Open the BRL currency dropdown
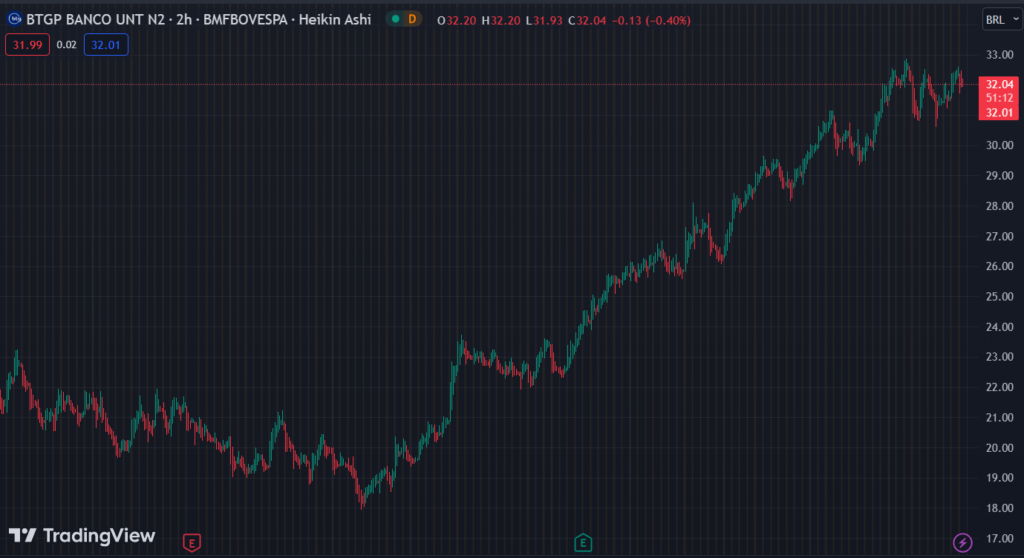The width and height of the screenshot is (1024, 558). pyautogui.click(x=1002, y=20)
